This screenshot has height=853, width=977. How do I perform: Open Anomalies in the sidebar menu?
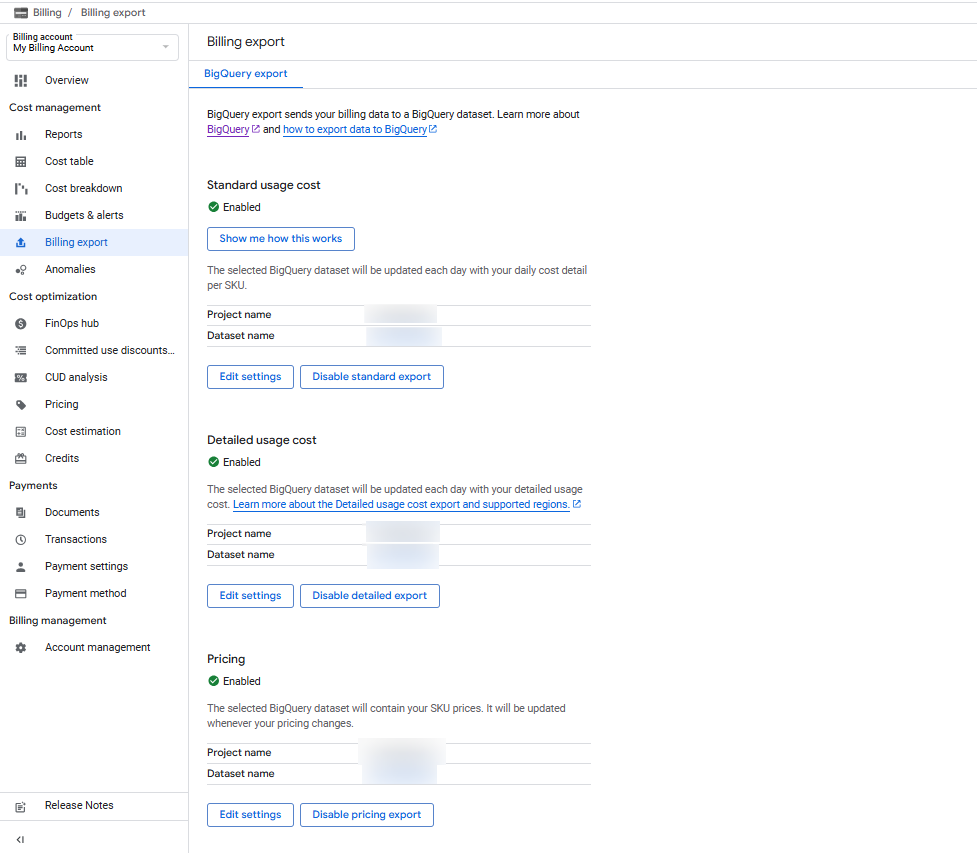[70, 269]
